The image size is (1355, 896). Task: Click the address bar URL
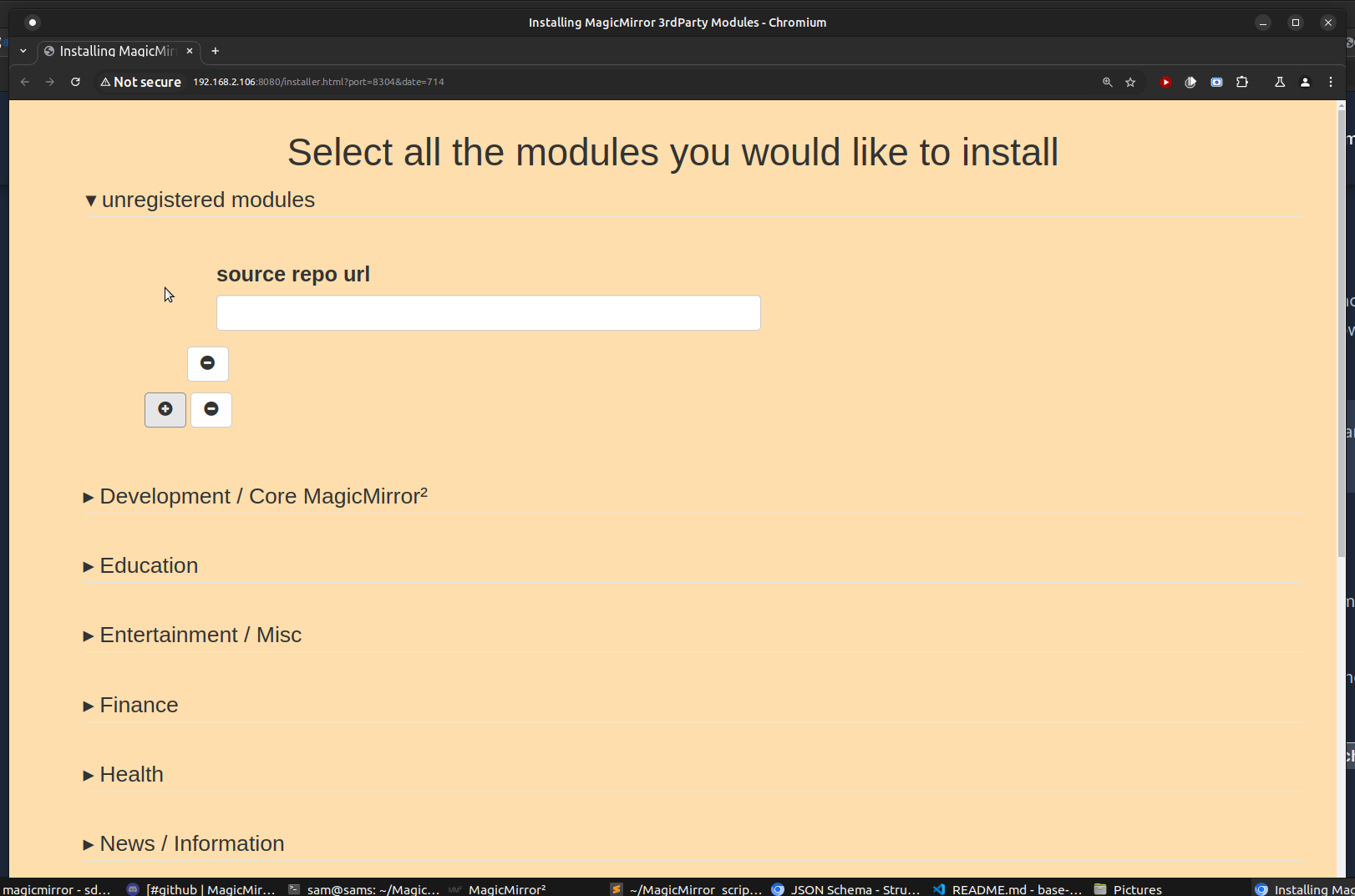click(319, 82)
